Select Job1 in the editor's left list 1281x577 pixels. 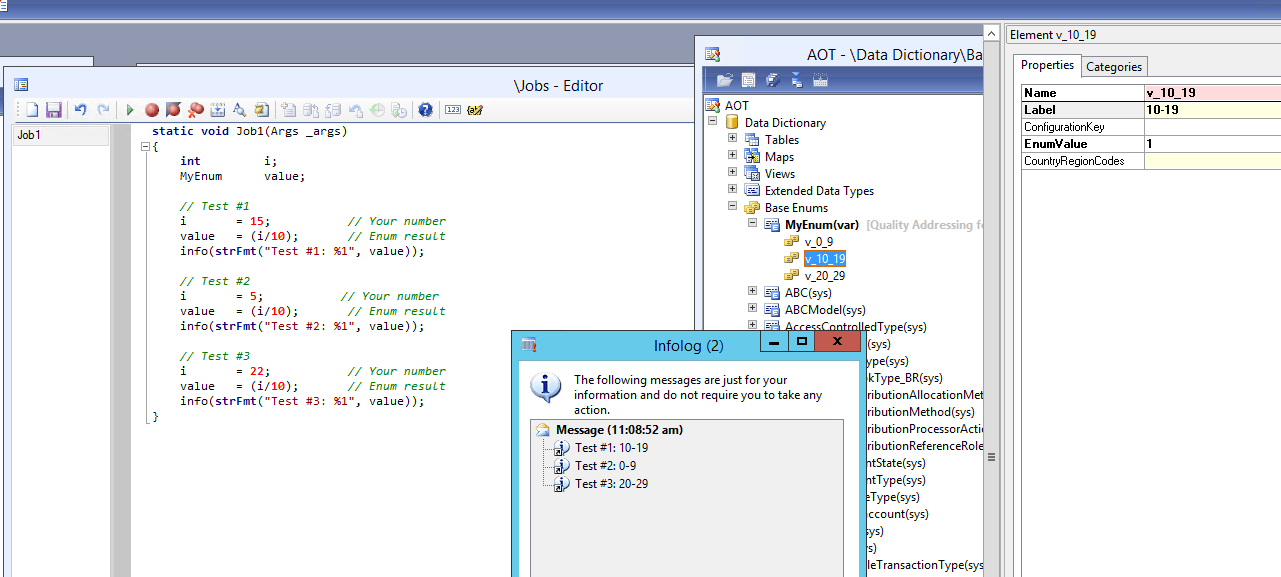[x=30, y=135]
